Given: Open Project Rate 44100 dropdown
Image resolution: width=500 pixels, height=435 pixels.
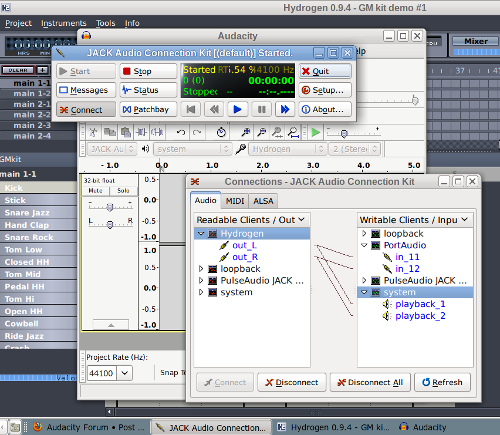Looking at the screenshot, I should 124,373.
